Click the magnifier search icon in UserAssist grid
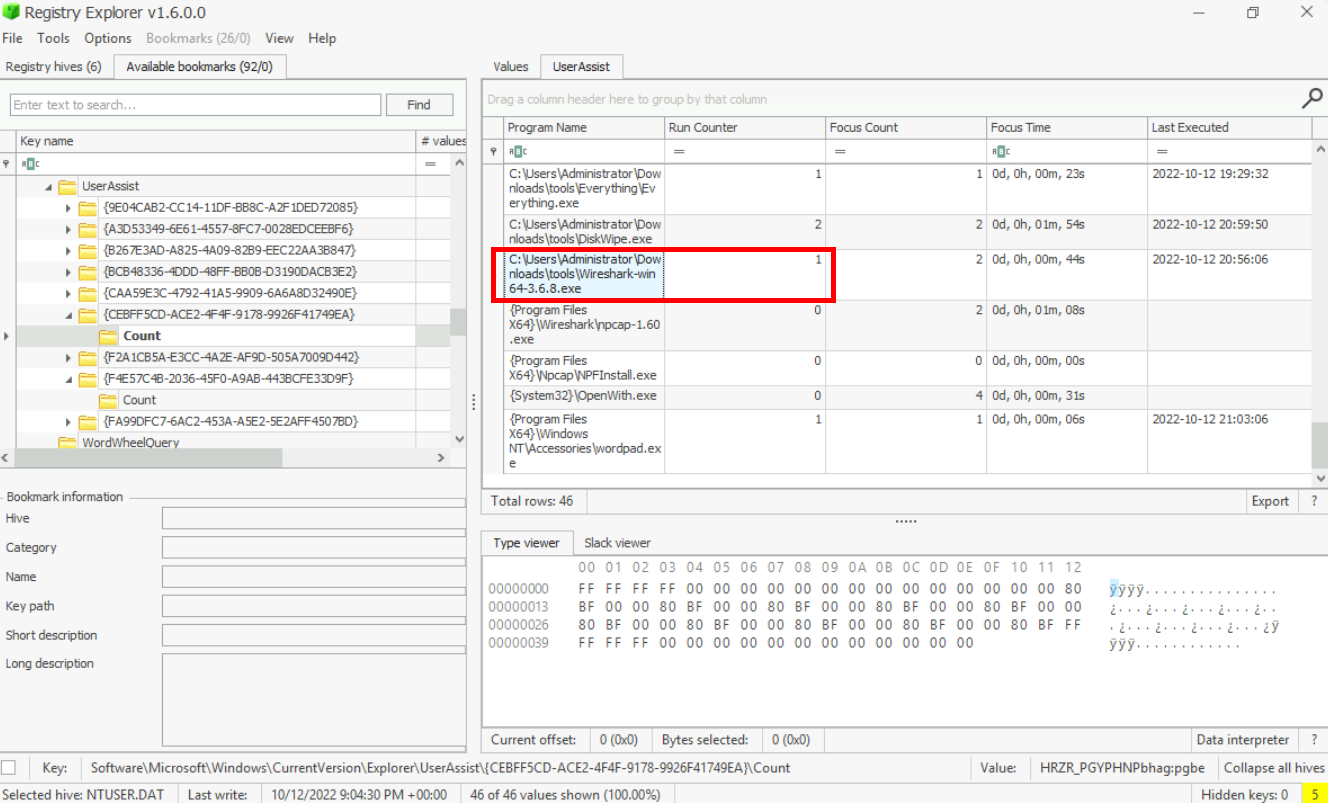1328x803 pixels. coord(1311,98)
